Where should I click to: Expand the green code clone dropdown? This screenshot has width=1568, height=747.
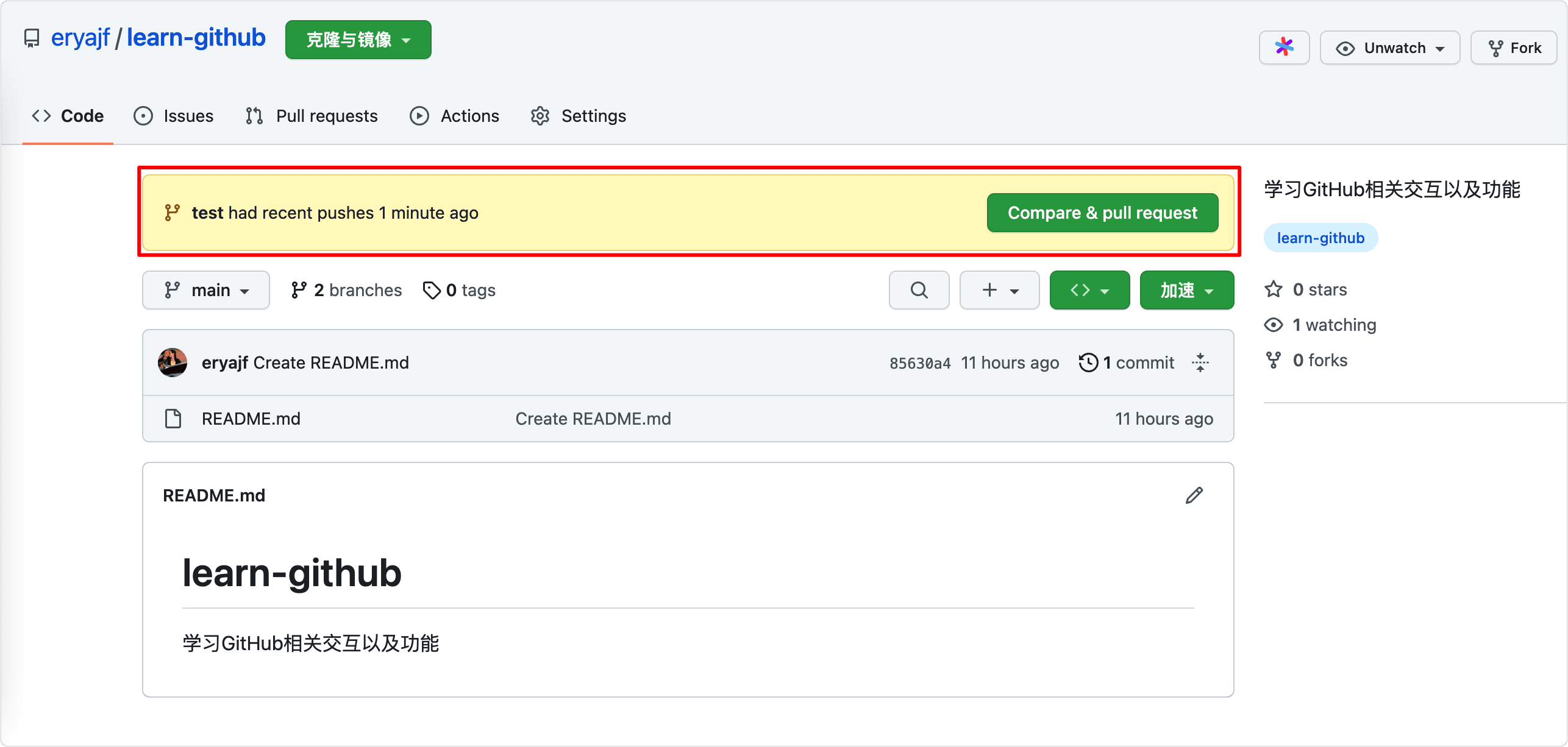[1089, 290]
